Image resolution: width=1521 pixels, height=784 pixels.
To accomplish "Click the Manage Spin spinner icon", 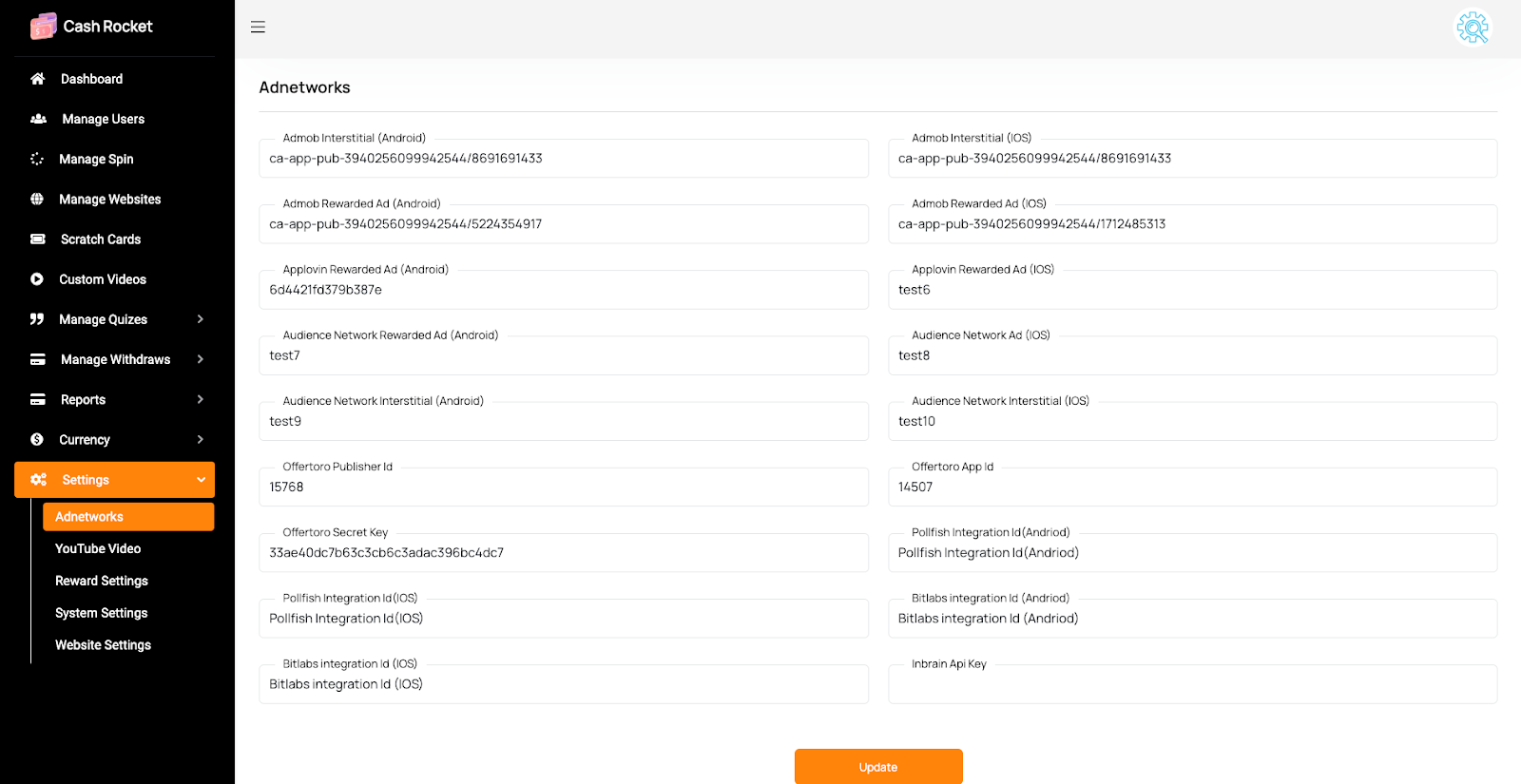I will click(x=37, y=159).
